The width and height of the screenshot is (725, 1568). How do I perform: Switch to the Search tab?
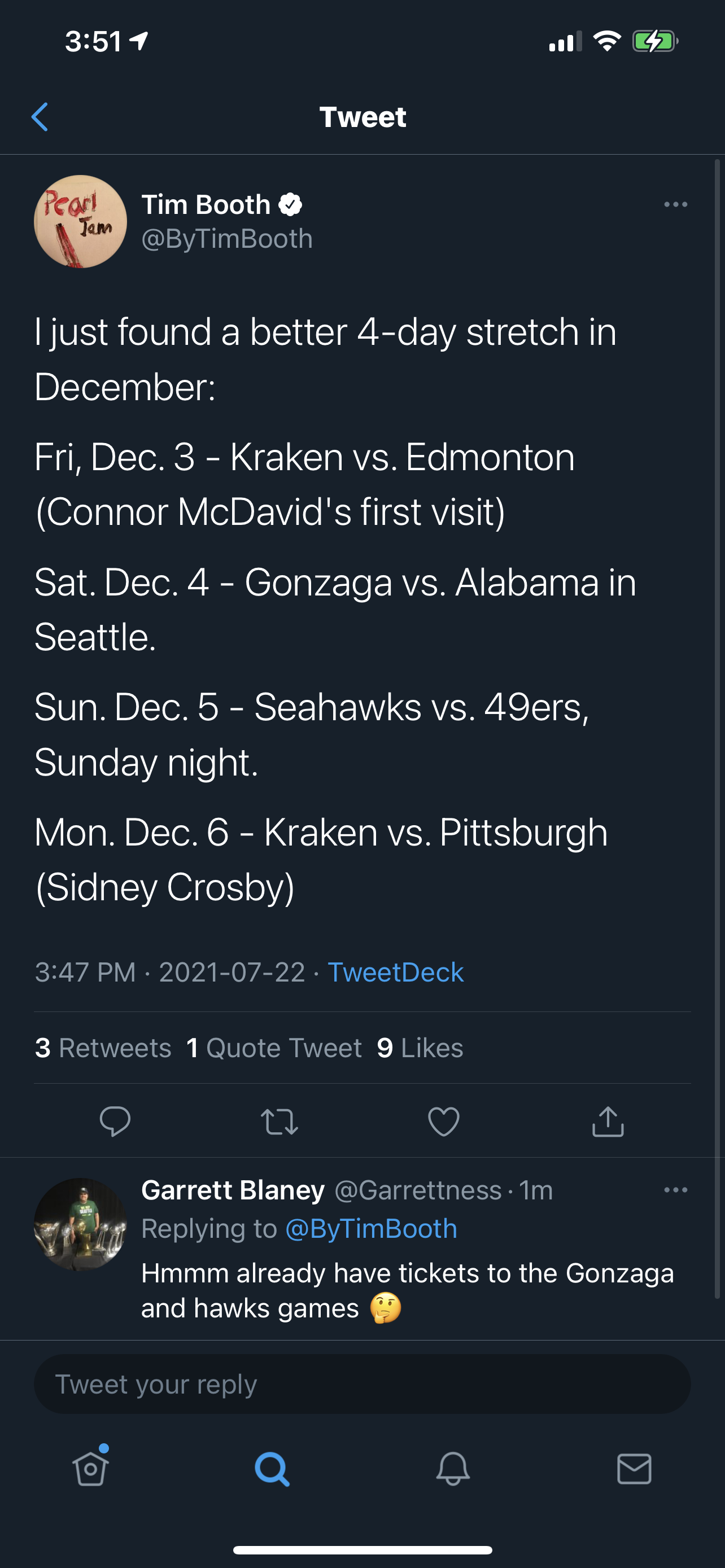(x=272, y=1469)
